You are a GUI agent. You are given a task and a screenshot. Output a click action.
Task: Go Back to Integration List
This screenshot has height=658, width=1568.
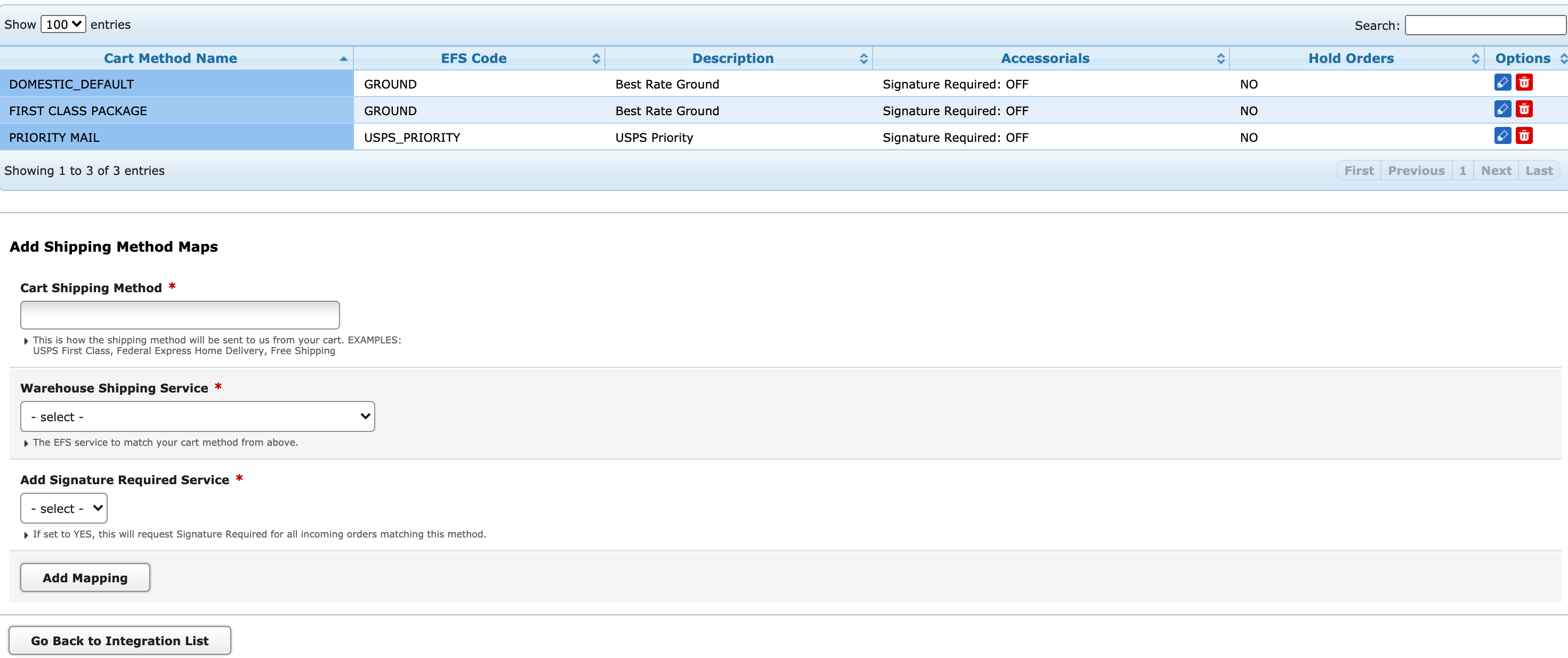click(x=120, y=640)
